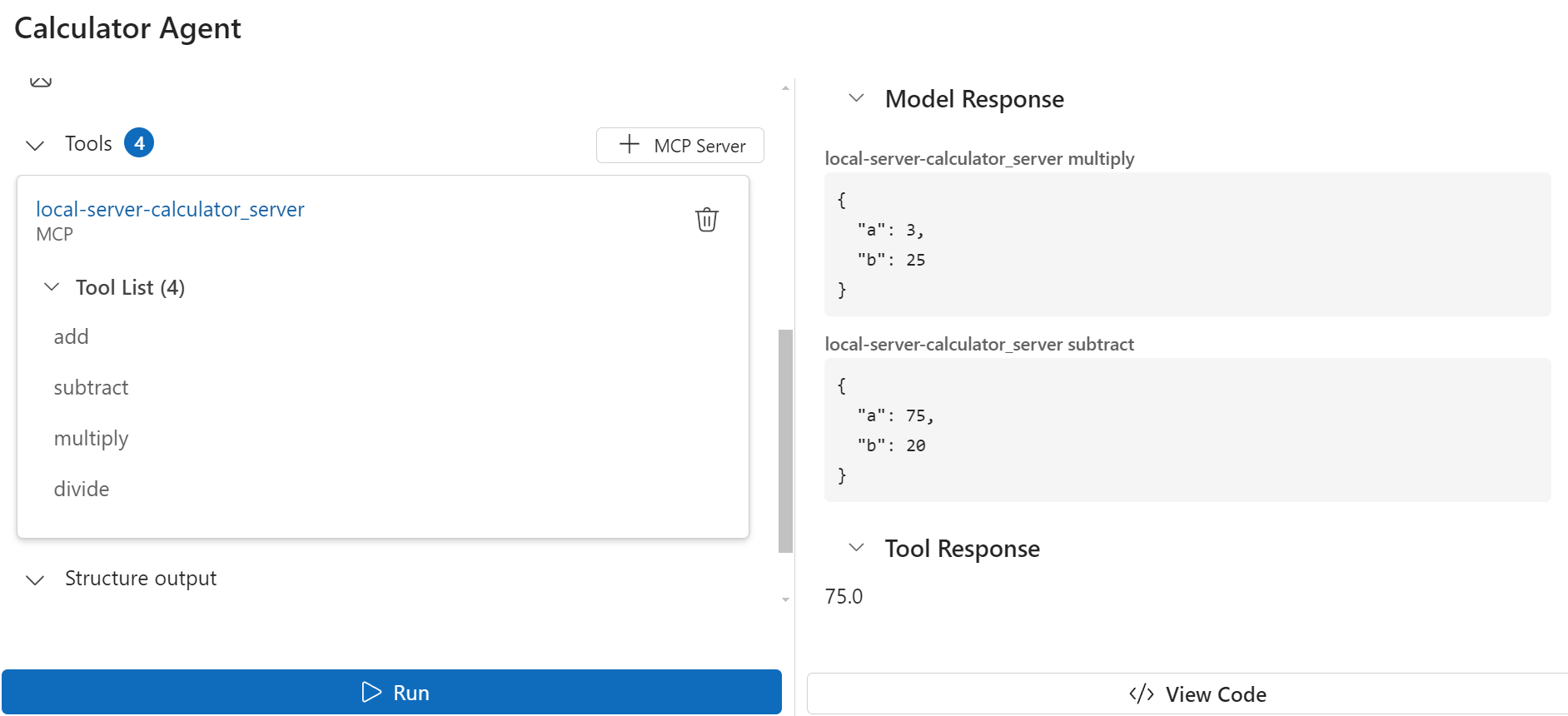1568x716 pixels.
Task: Collapse the Tool Response section chevron
Action: (x=856, y=548)
